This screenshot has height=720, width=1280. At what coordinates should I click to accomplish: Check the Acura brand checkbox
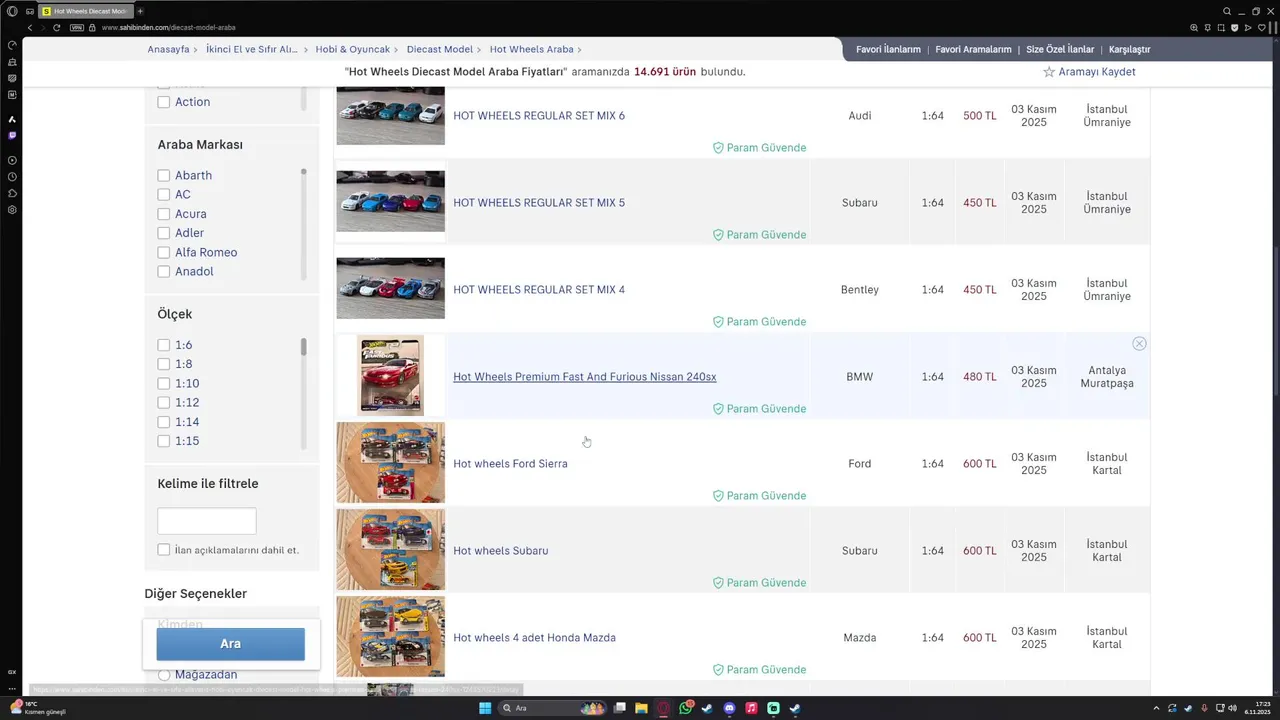164,214
